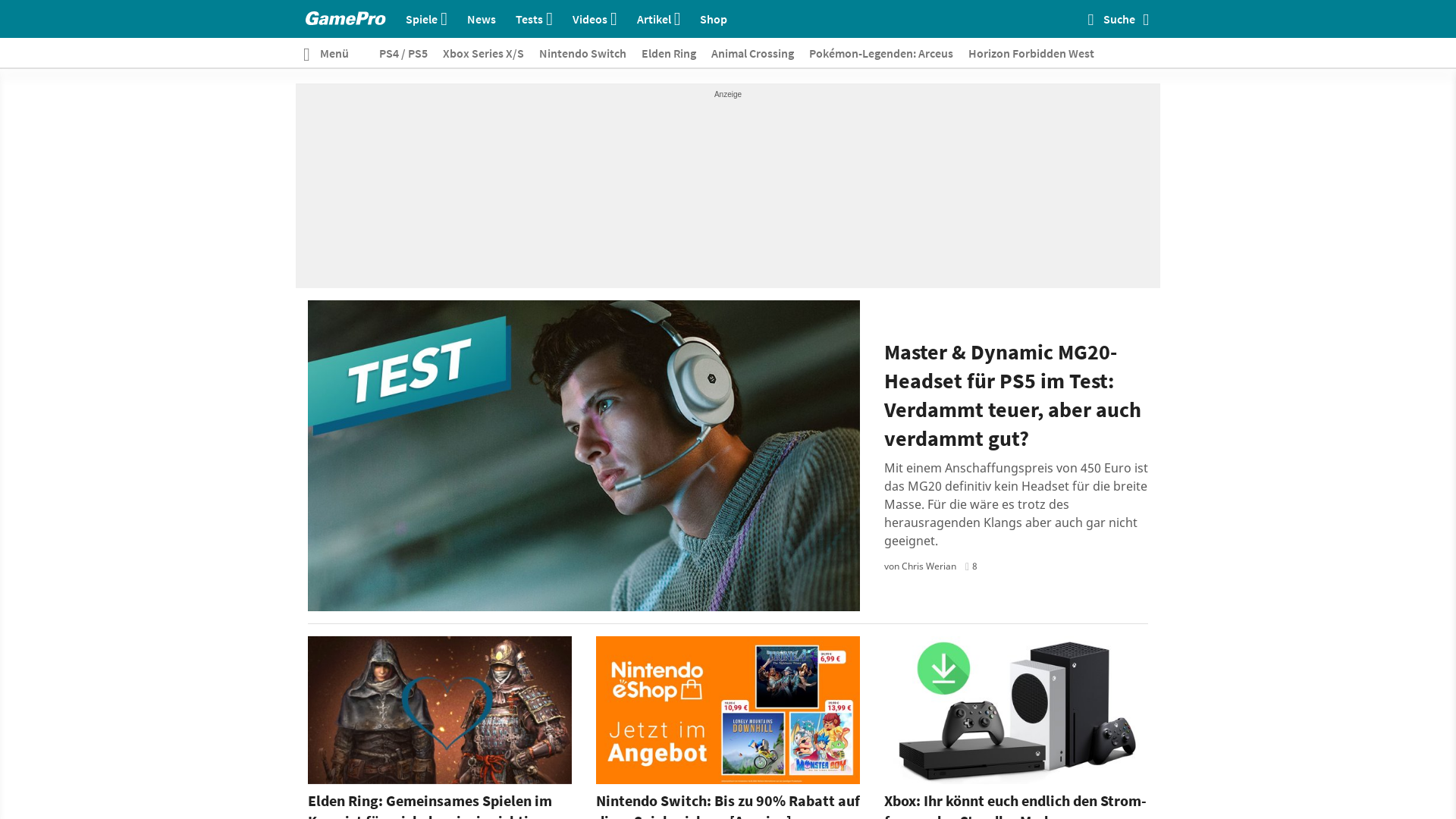Go to Xbox Series X/S category
This screenshot has width=1456, height=819.
(483, 54)
